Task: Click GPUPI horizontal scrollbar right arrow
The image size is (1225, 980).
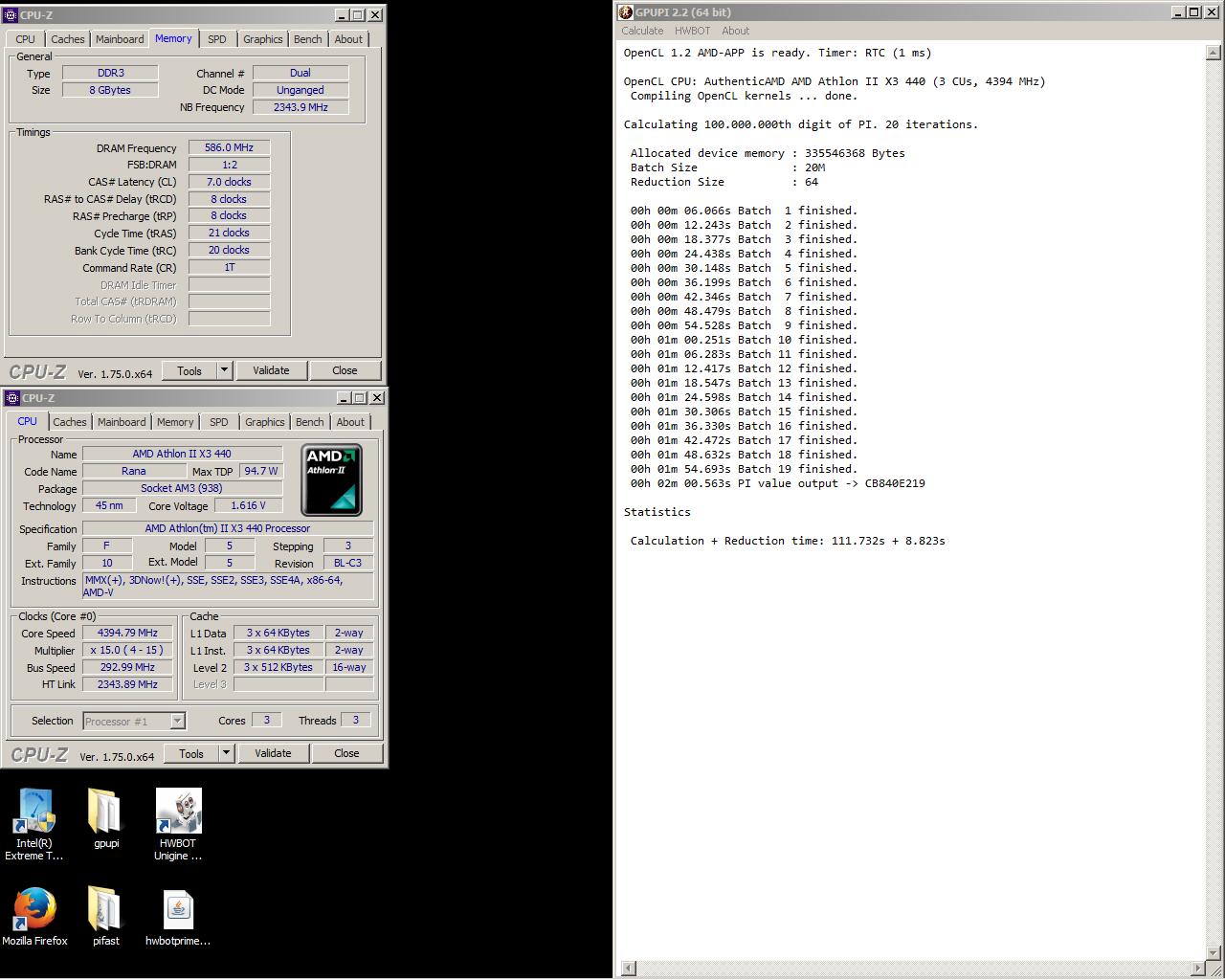Action: 1198,969
